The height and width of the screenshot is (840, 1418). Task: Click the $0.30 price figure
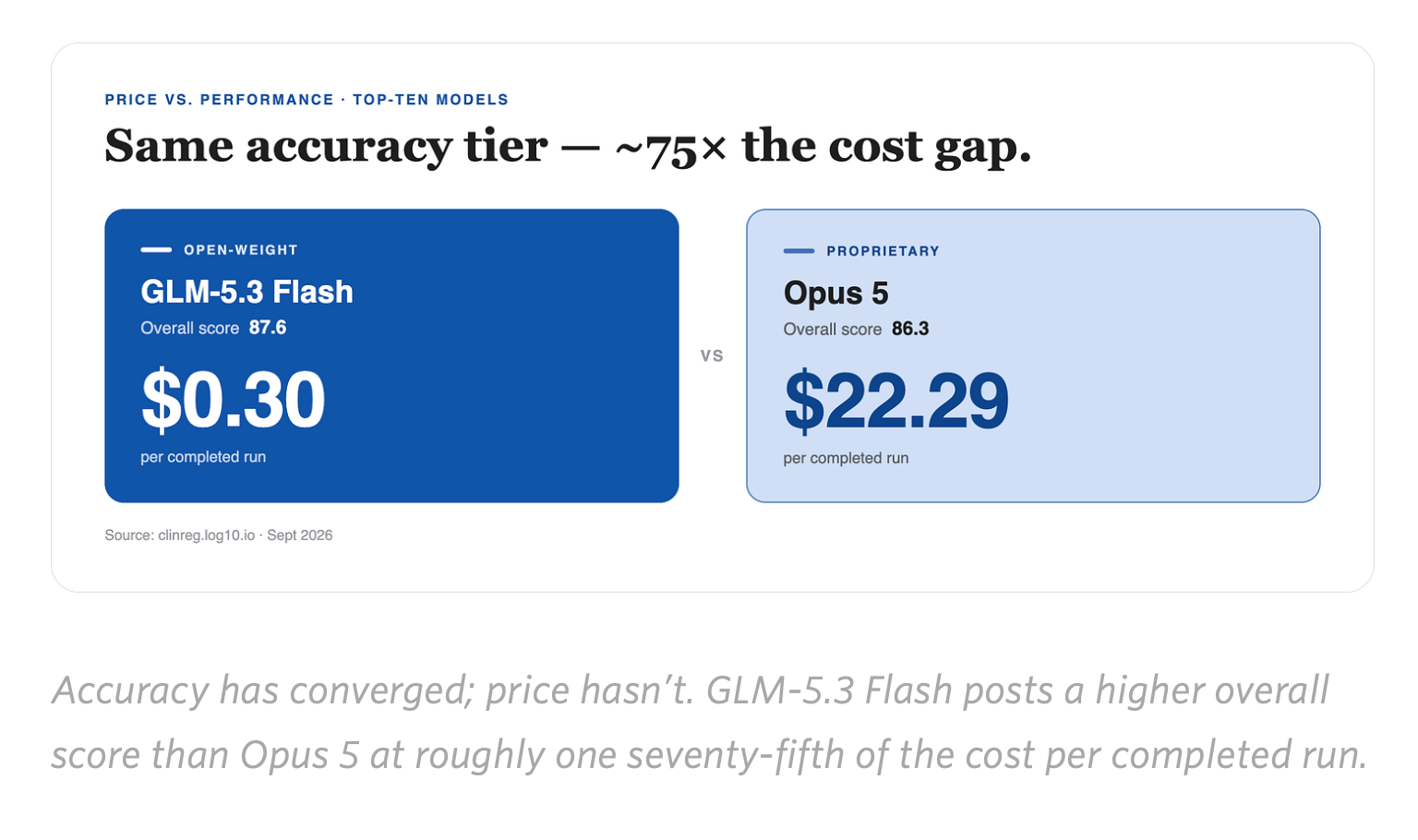click(x=233, y=400)
